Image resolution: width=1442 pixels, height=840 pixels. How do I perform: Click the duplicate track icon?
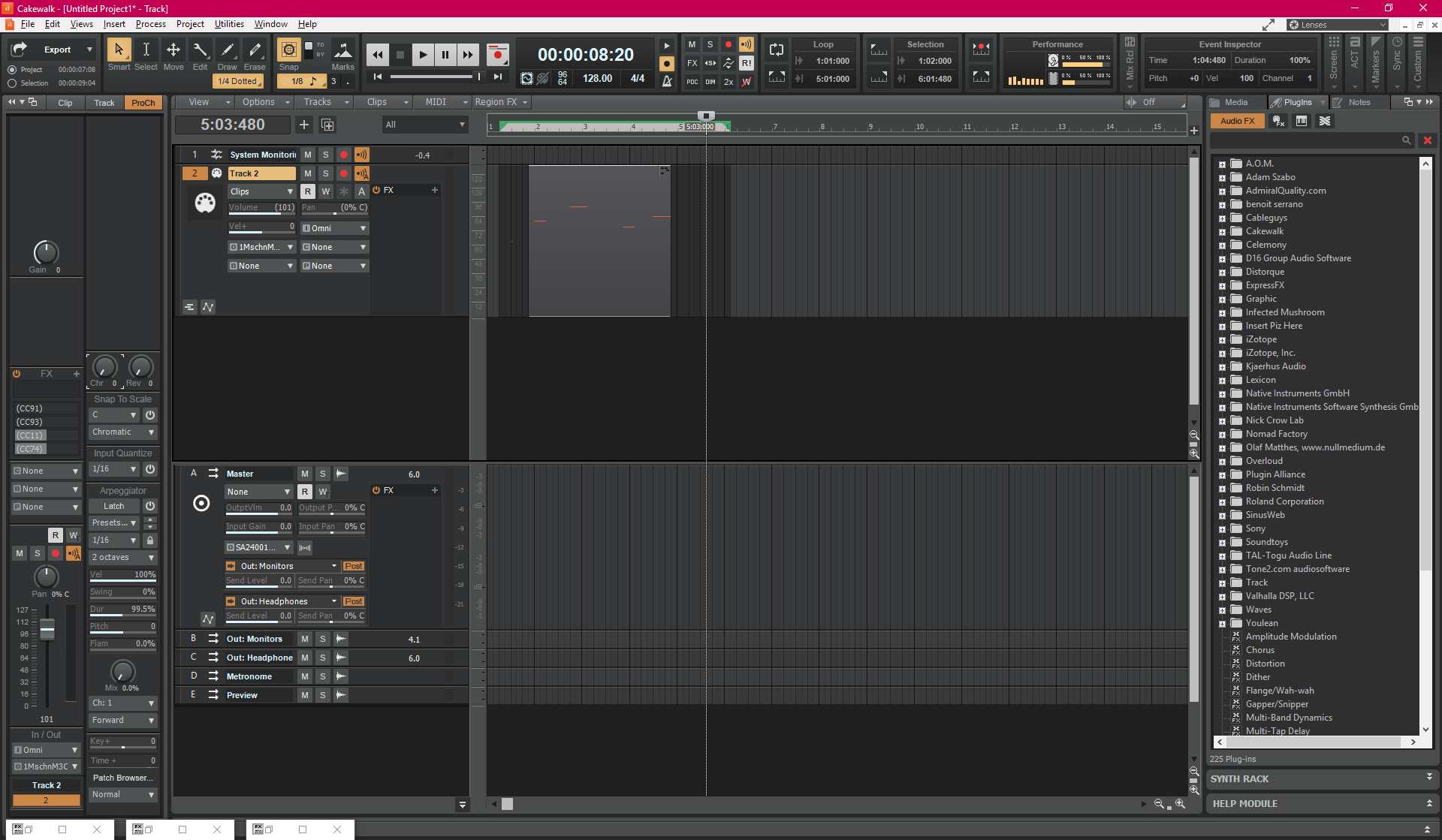pos(327,125)
